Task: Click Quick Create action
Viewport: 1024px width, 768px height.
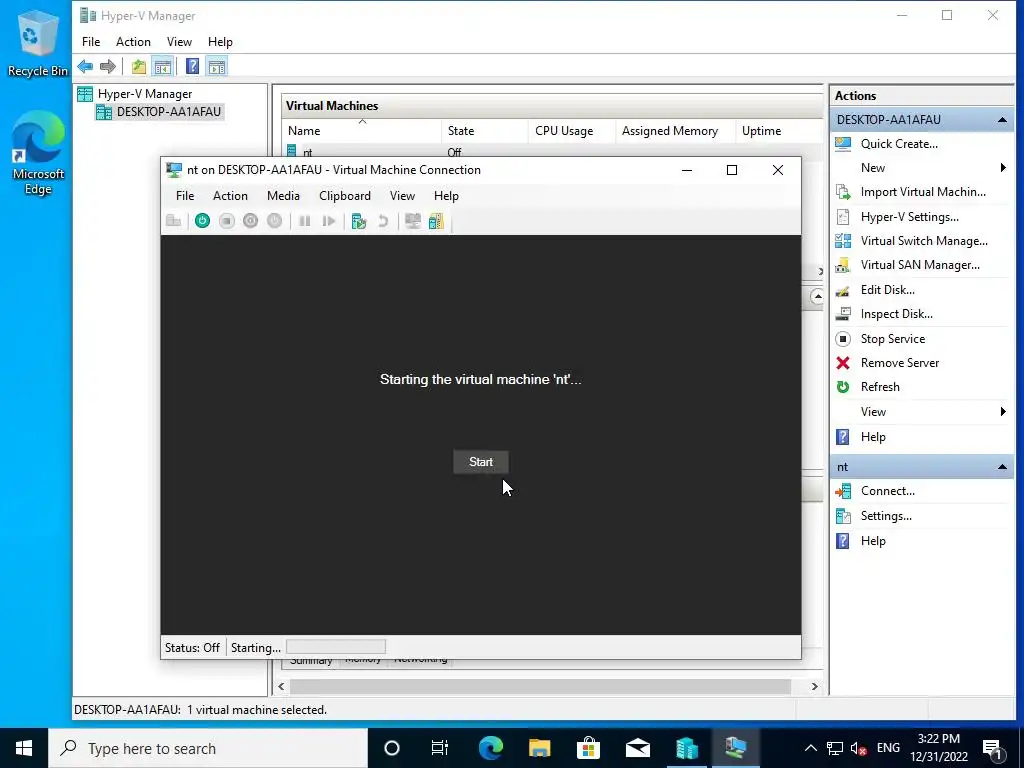Action: point(899,144)
